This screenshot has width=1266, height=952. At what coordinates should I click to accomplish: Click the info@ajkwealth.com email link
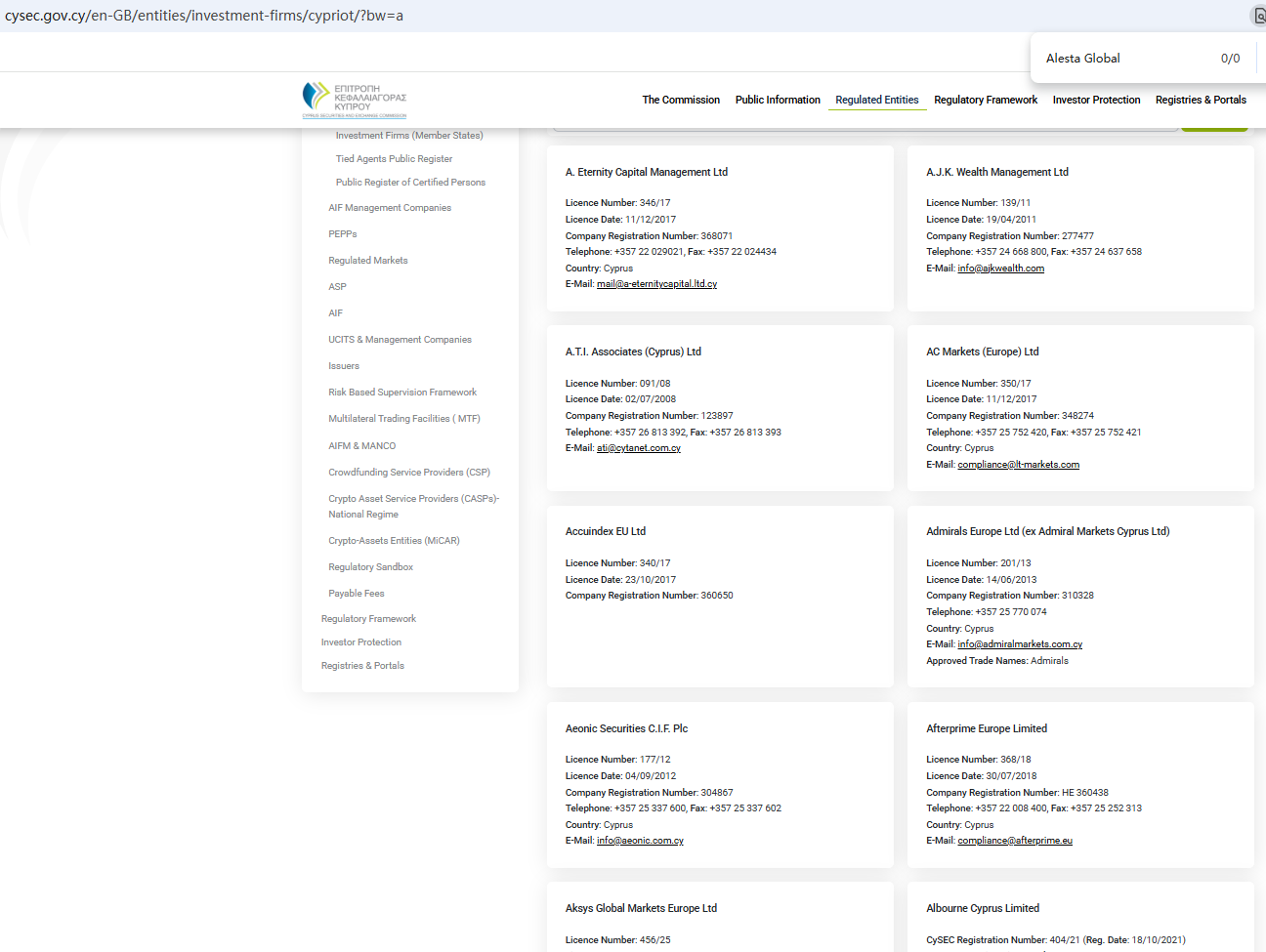coord(1000,269)
